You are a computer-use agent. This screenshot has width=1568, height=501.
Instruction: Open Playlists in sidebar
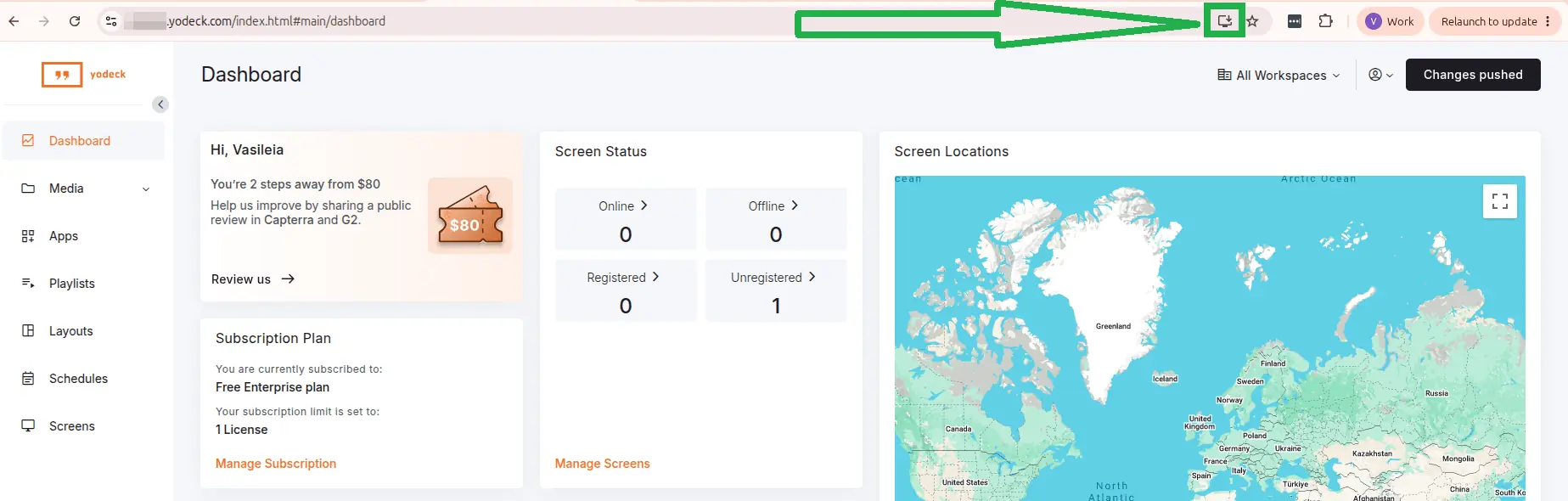point(83,284)
